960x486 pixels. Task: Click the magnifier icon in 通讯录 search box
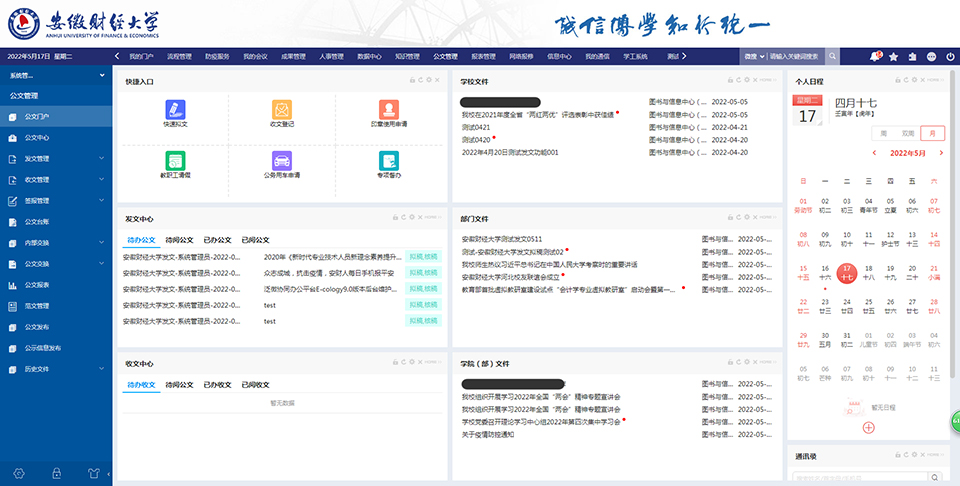click(935, 477)
